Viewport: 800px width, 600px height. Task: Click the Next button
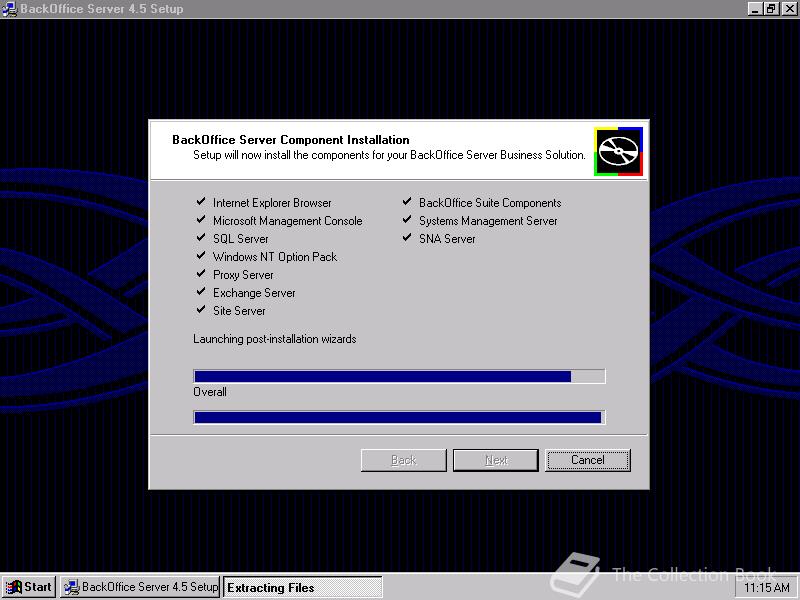[x=495, y=460]
